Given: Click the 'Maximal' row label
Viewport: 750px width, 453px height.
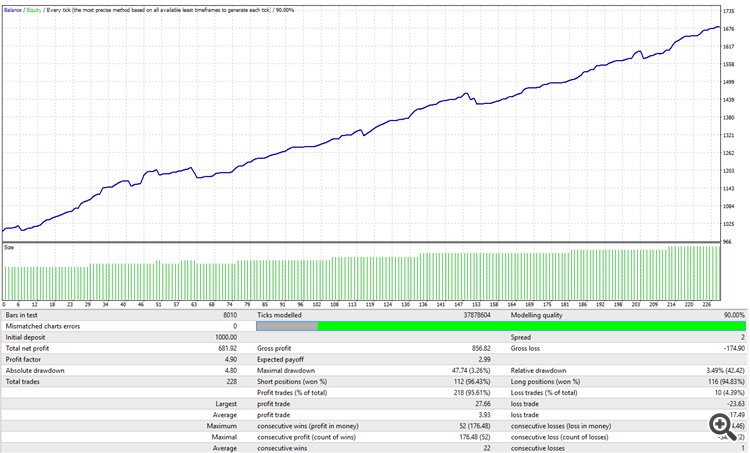Looking at the screenshot, I should (224, 437).
